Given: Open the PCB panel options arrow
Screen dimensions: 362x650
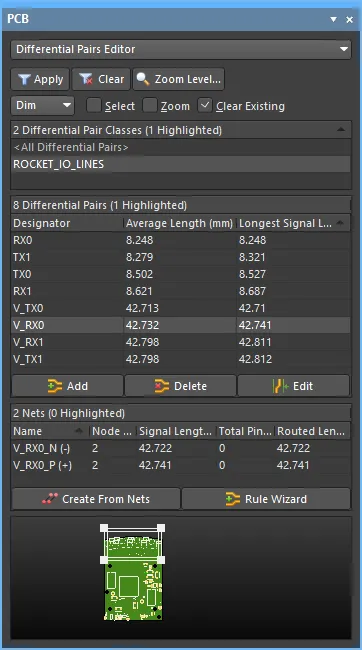Looking at the screenshot, I should (333, 19).
